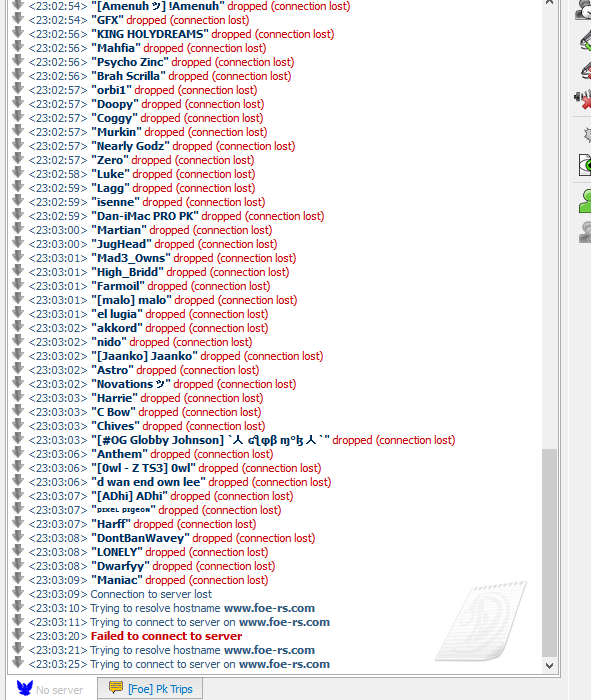Click the mute speakers icon with red X
Viewport: 591px width, 700px height.
point(583,99)
